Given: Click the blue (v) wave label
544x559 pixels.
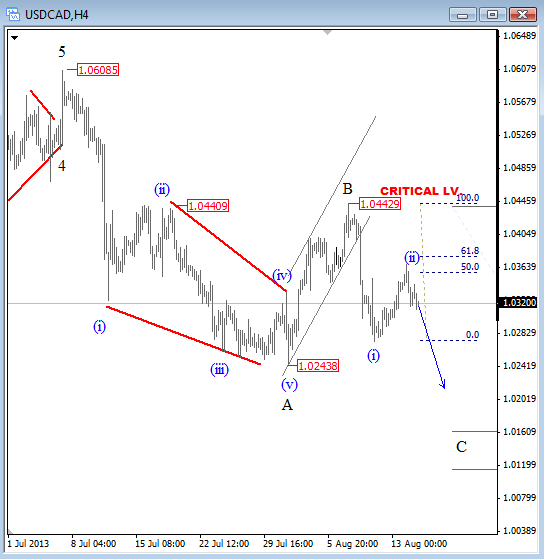Looking at the screenshot, I should tap(289, 385).
